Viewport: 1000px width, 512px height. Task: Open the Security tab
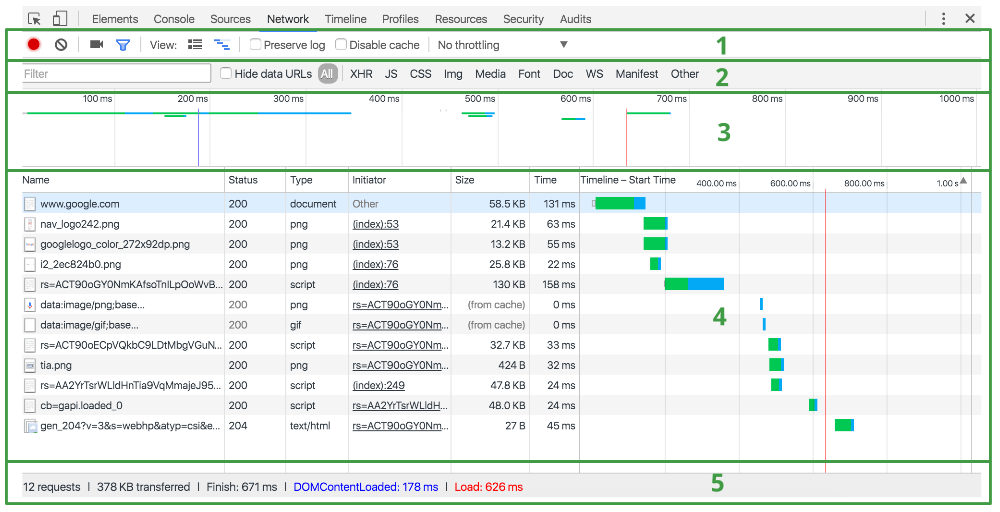[523, 19]
